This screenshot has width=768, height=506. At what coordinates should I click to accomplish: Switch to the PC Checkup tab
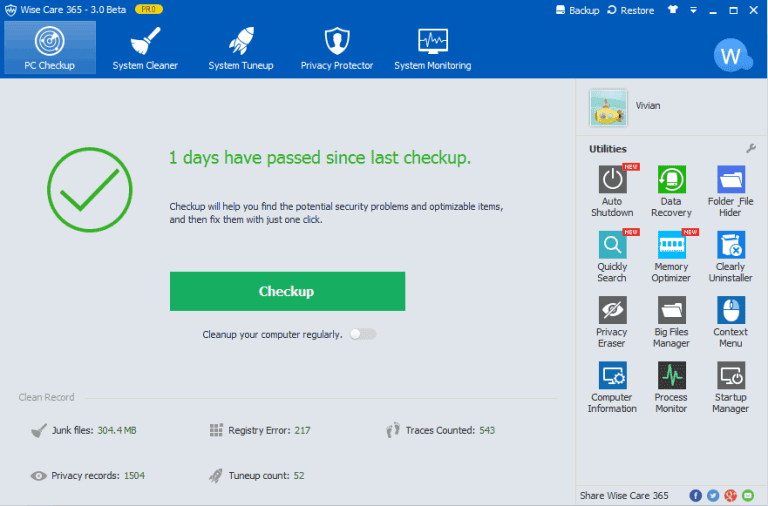50,48
